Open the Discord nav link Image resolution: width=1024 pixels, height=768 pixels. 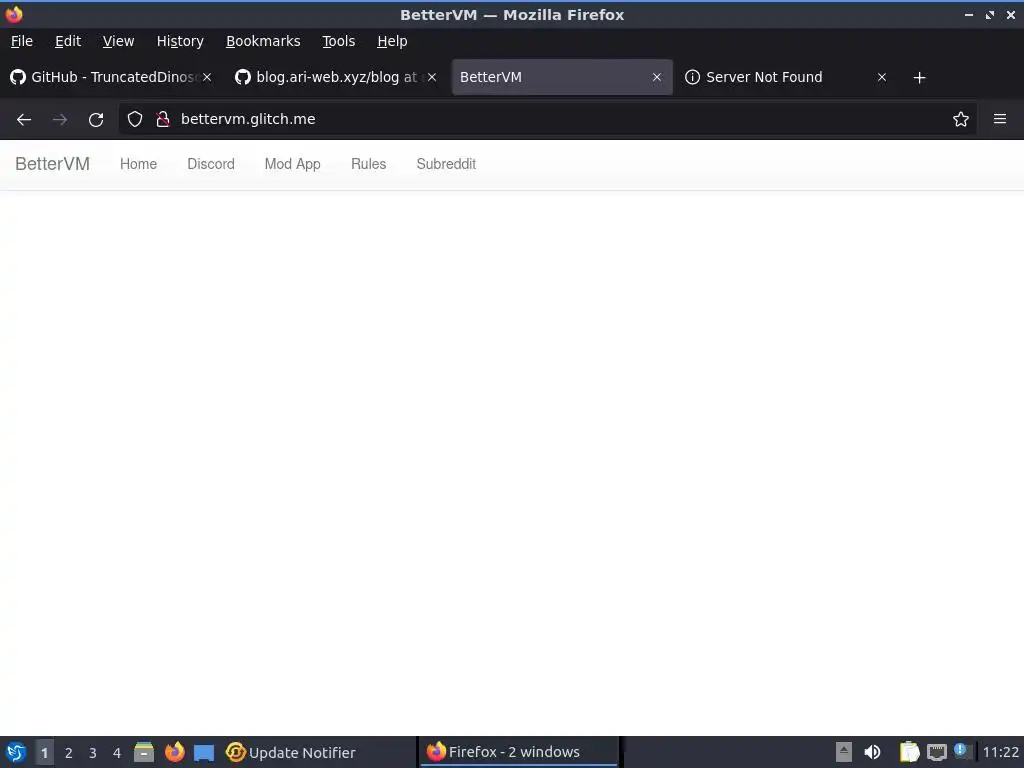point(211,164)
